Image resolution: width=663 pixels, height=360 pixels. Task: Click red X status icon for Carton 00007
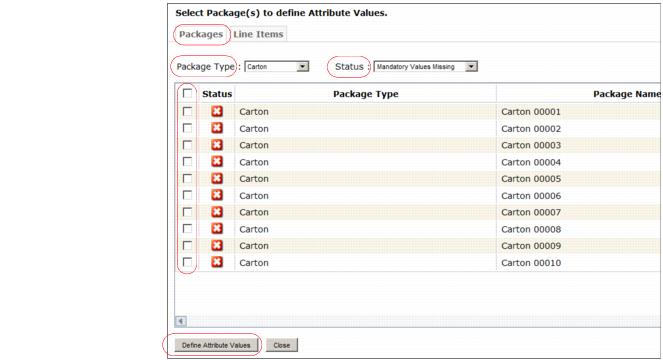(217, 212)
